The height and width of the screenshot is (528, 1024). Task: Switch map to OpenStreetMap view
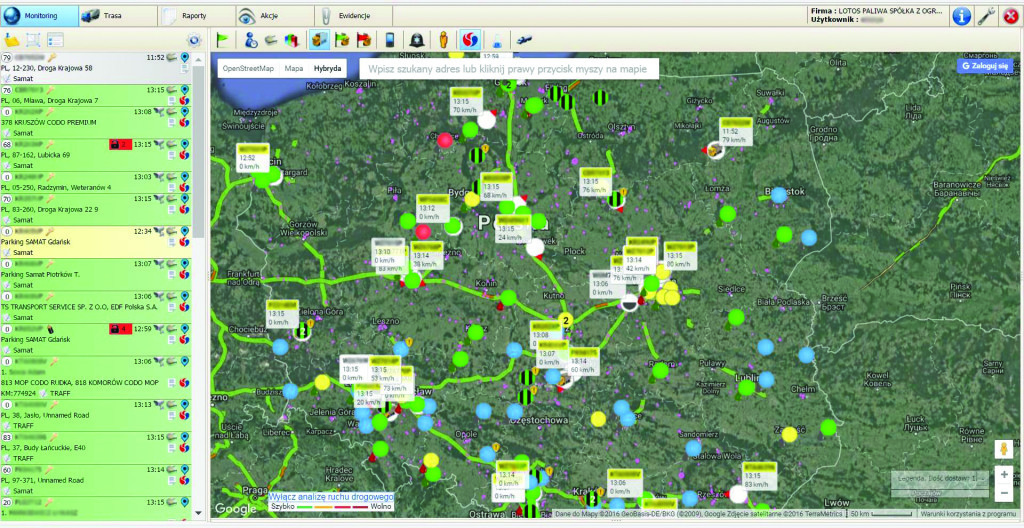[247, 68]
